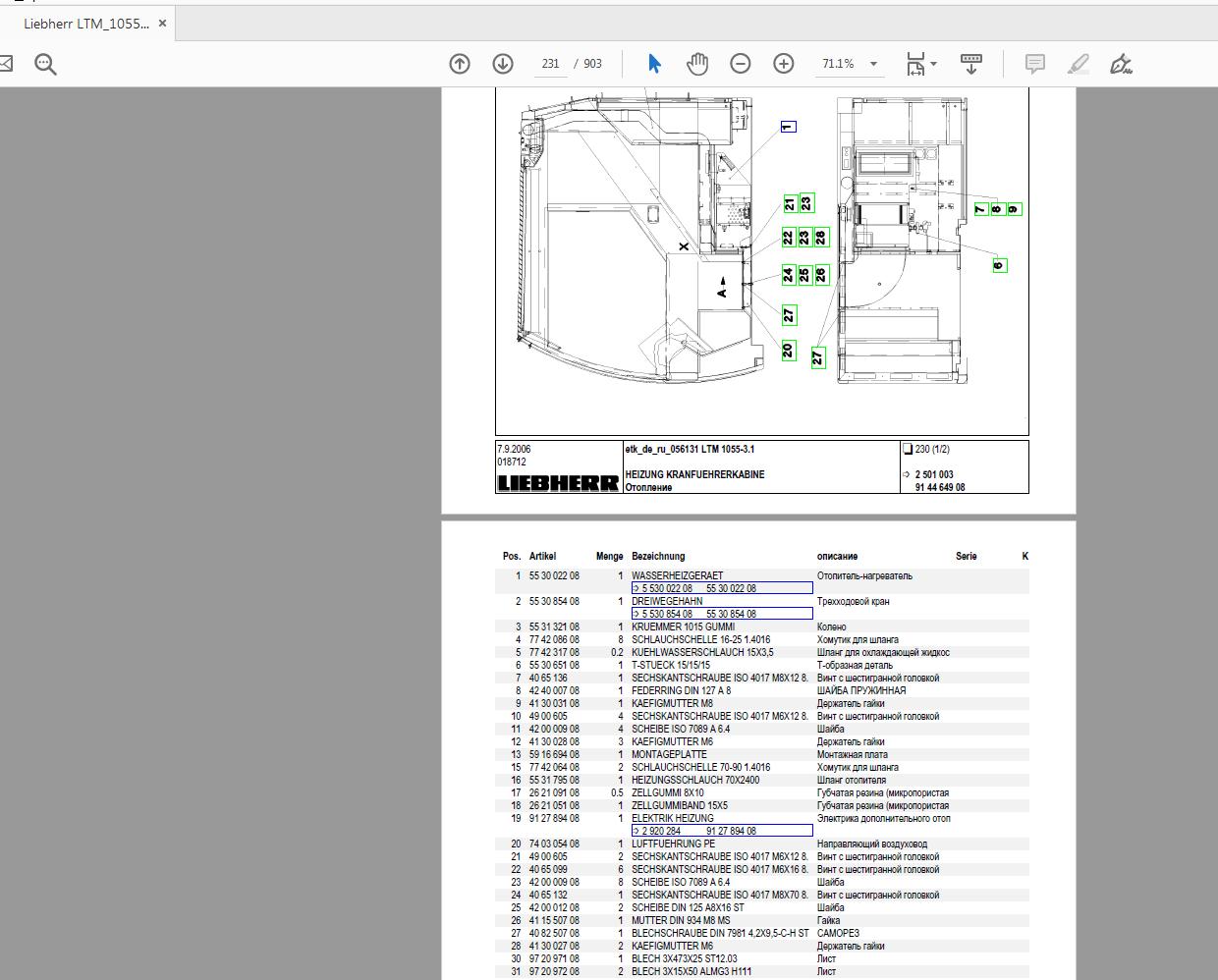Open the Fill & Sign tool
Image resolution: width=1218 pixels, height=980 pixels.
coord(1121,63)
